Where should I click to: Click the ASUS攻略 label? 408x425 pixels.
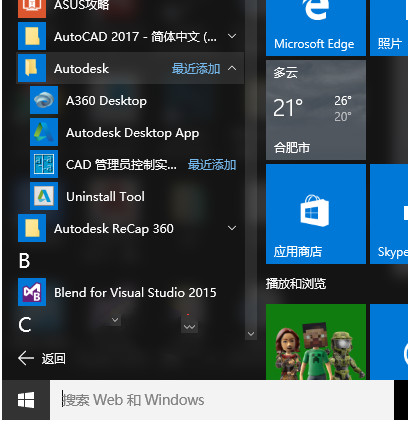[x=82, y=5]
